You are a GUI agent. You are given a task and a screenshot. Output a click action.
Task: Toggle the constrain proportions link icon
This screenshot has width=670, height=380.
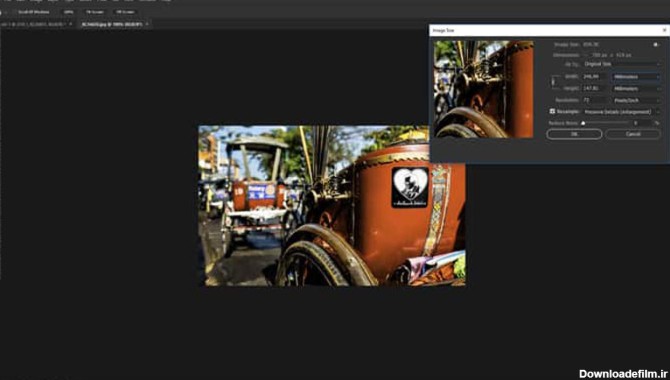pos(553,82)
